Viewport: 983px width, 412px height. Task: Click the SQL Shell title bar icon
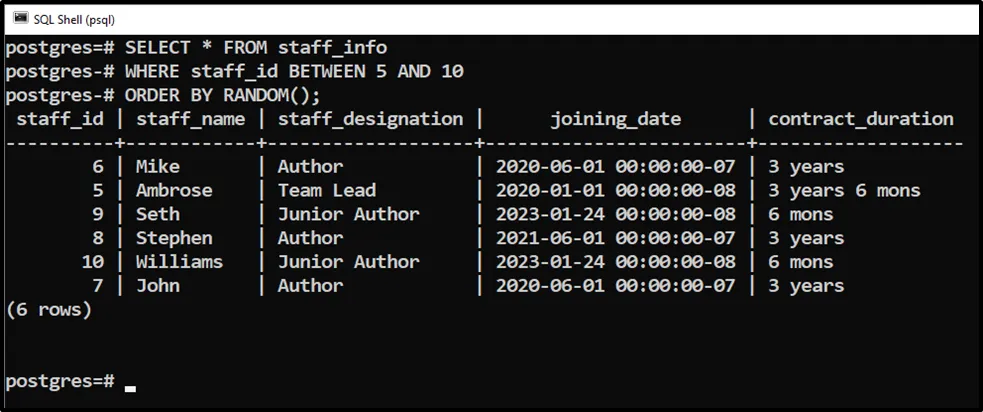coord(20,17)
